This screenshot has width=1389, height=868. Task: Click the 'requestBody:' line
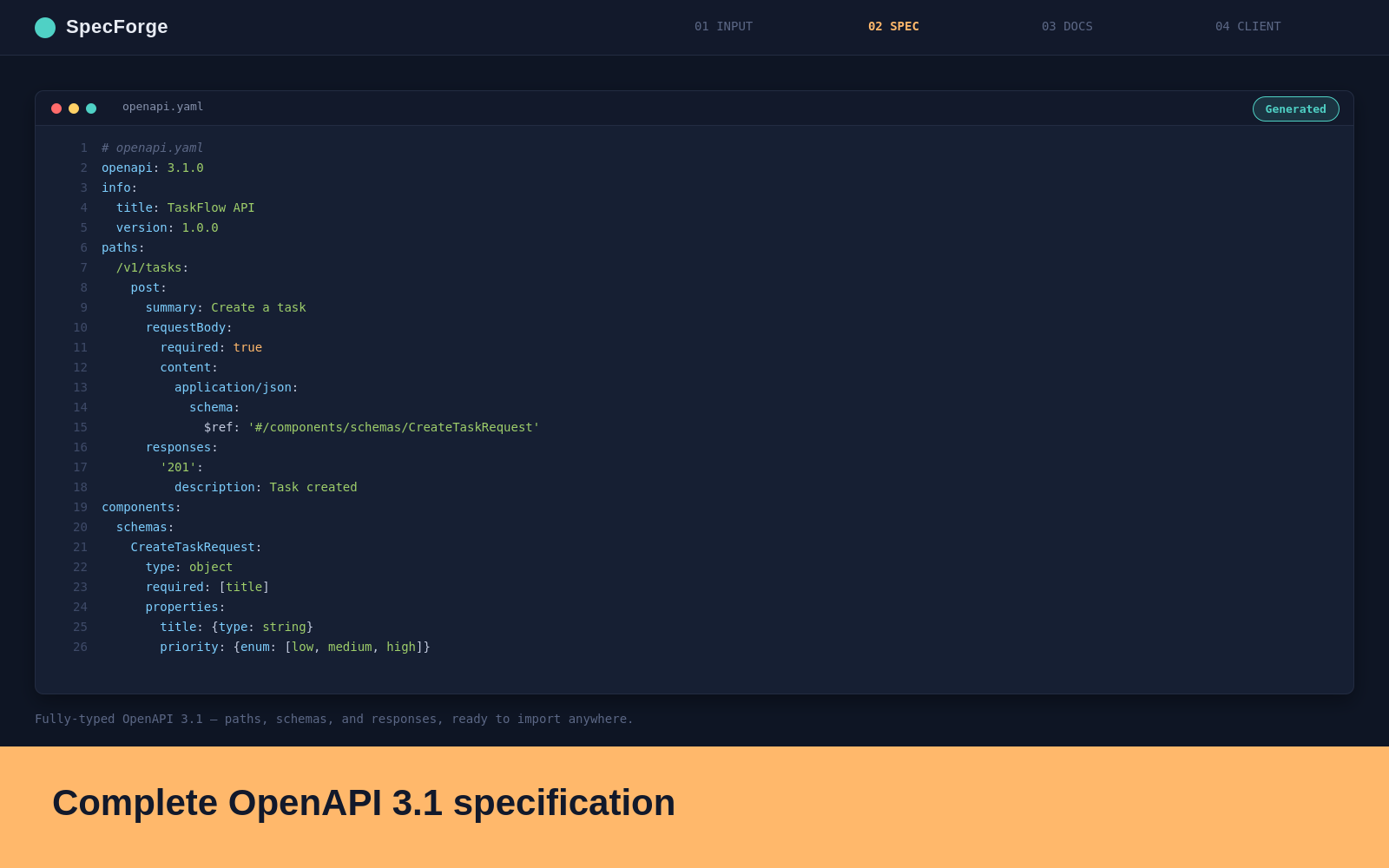pos(189,327)
